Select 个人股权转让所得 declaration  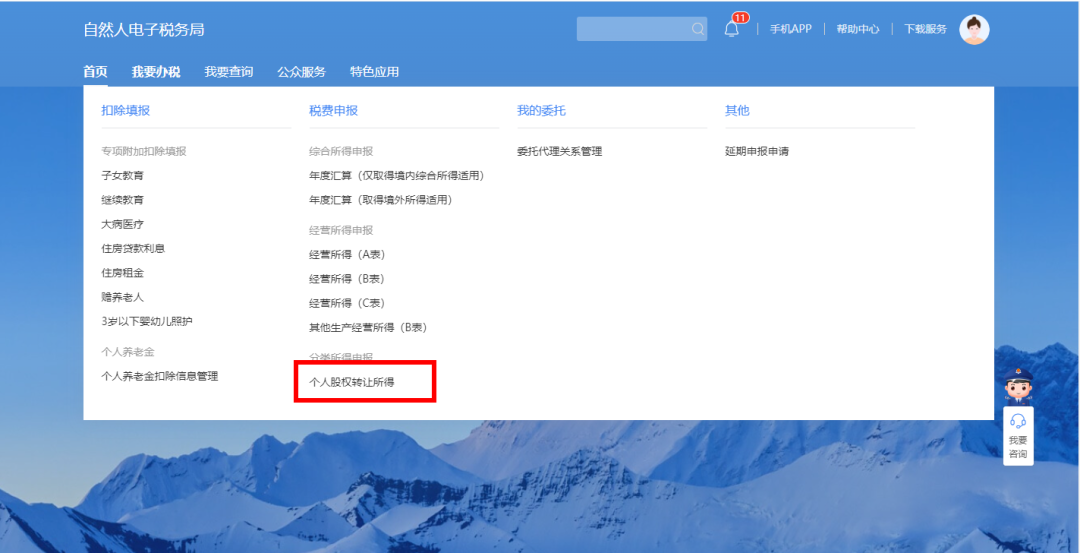(x=351, y=382)
